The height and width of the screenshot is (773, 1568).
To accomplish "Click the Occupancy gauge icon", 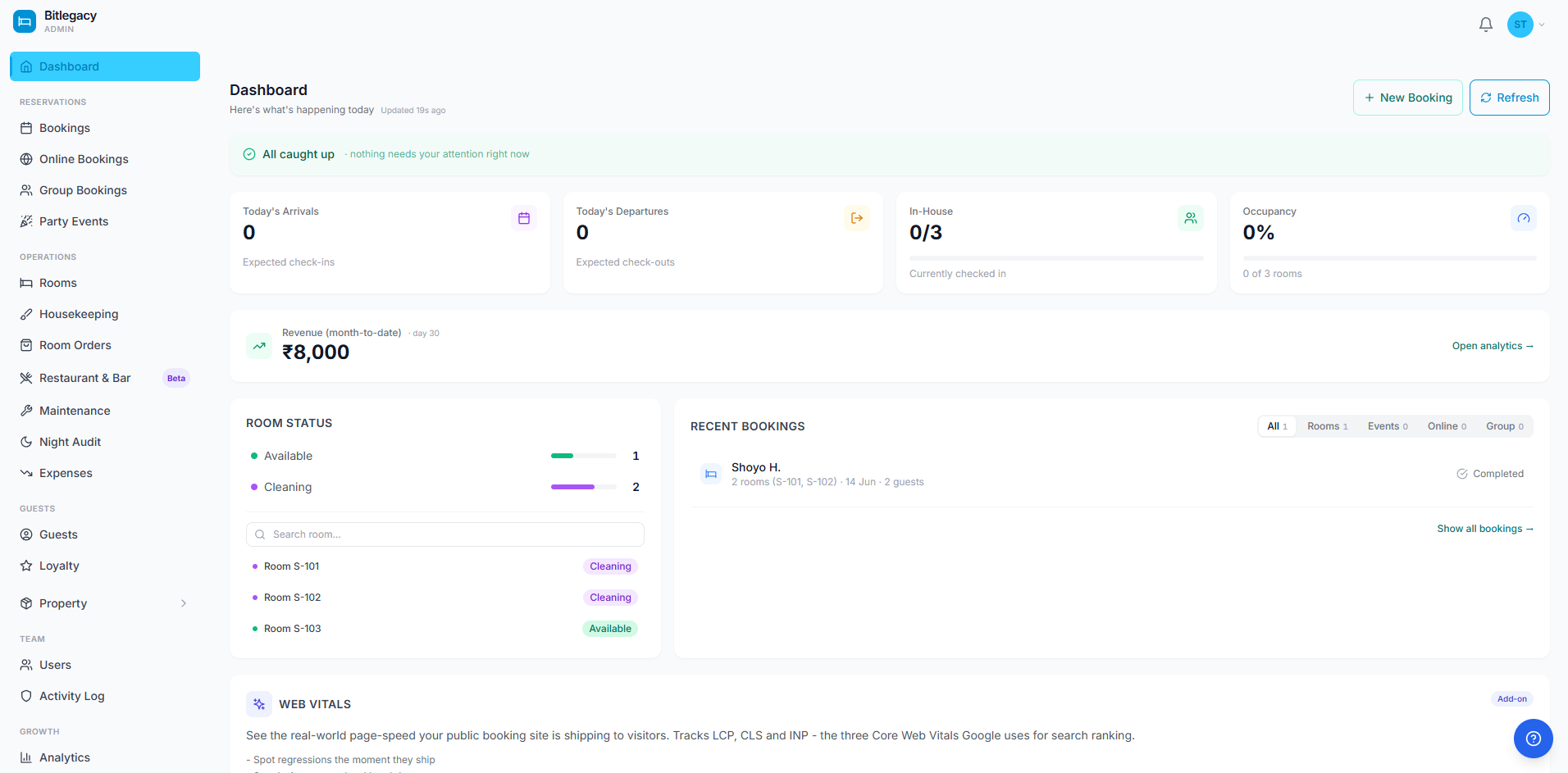I will pyautogui.click(x=1524, y=218).
